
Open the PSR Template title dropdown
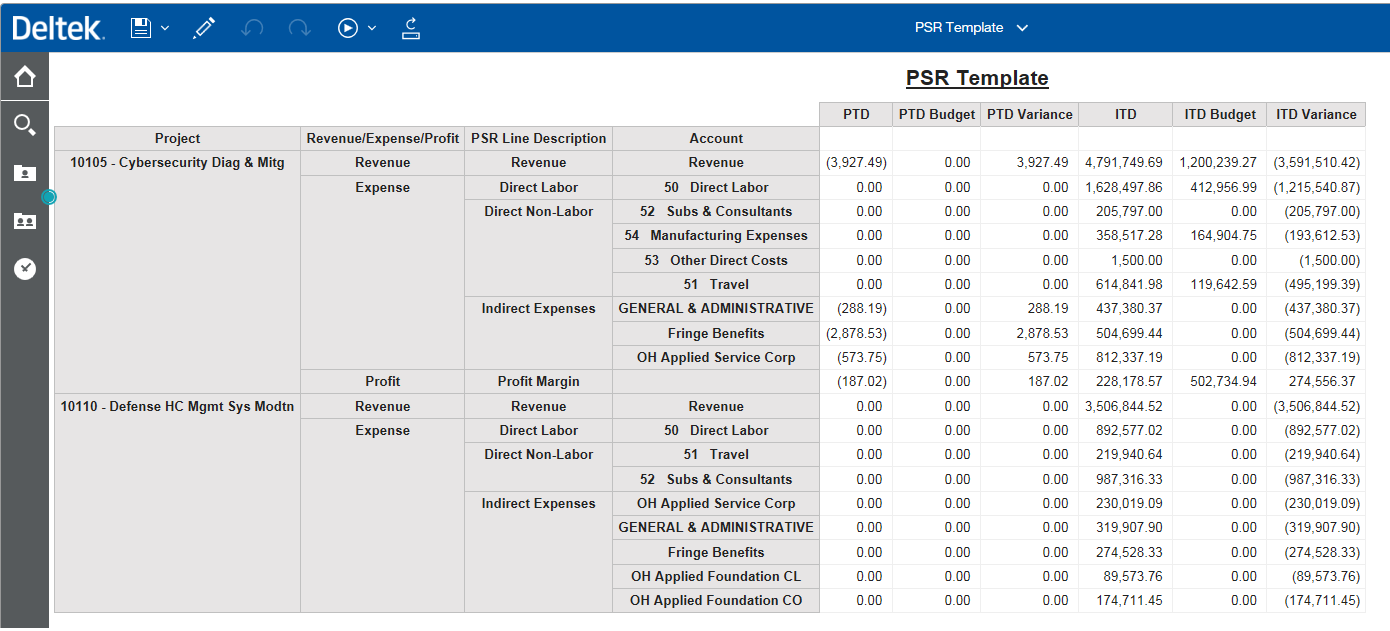click(1021, 28)
